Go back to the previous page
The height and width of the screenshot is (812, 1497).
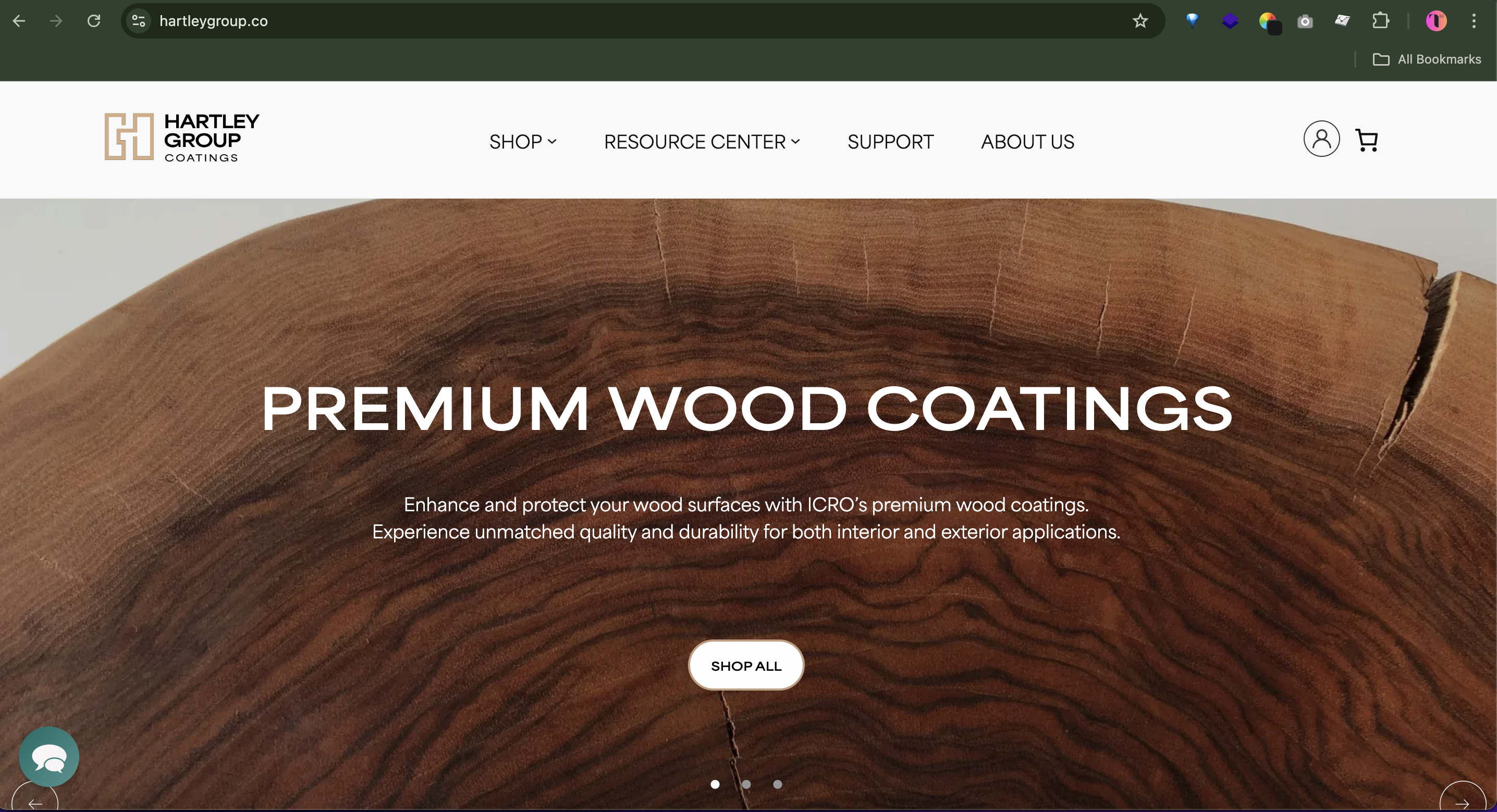coord(19,21)
